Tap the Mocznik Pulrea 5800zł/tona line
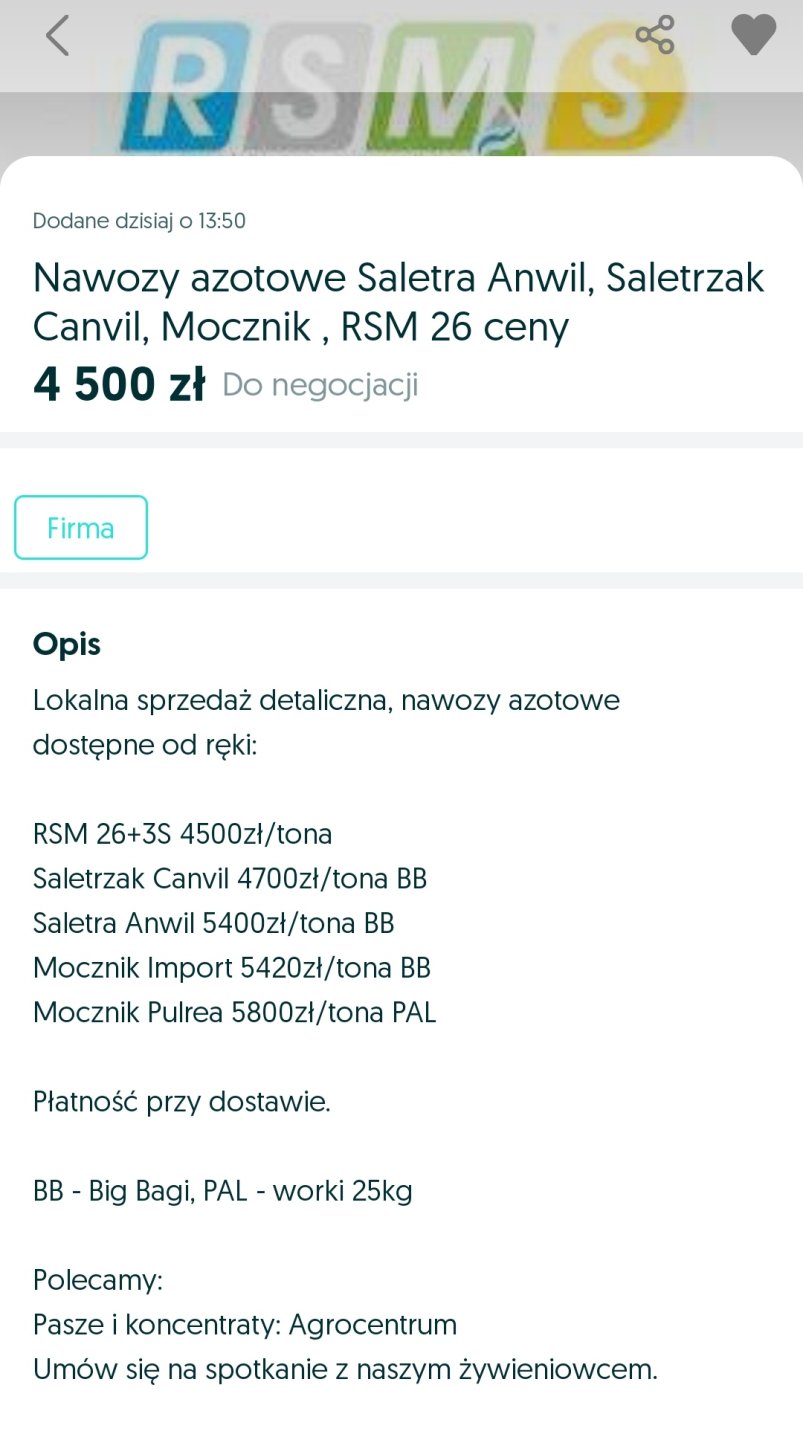This screenshot has height=1440, width=803. pos(234,1012)
